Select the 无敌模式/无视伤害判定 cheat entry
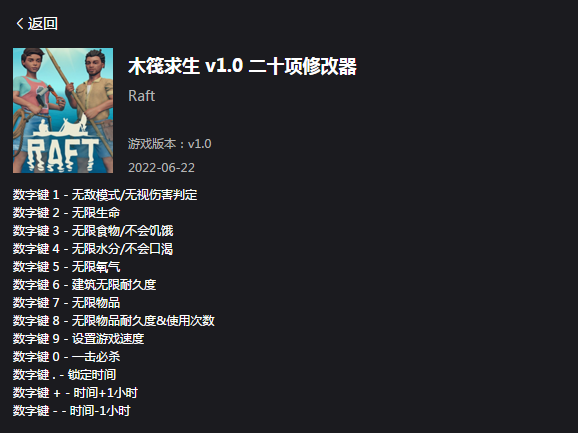 click(x=105, y=195)
